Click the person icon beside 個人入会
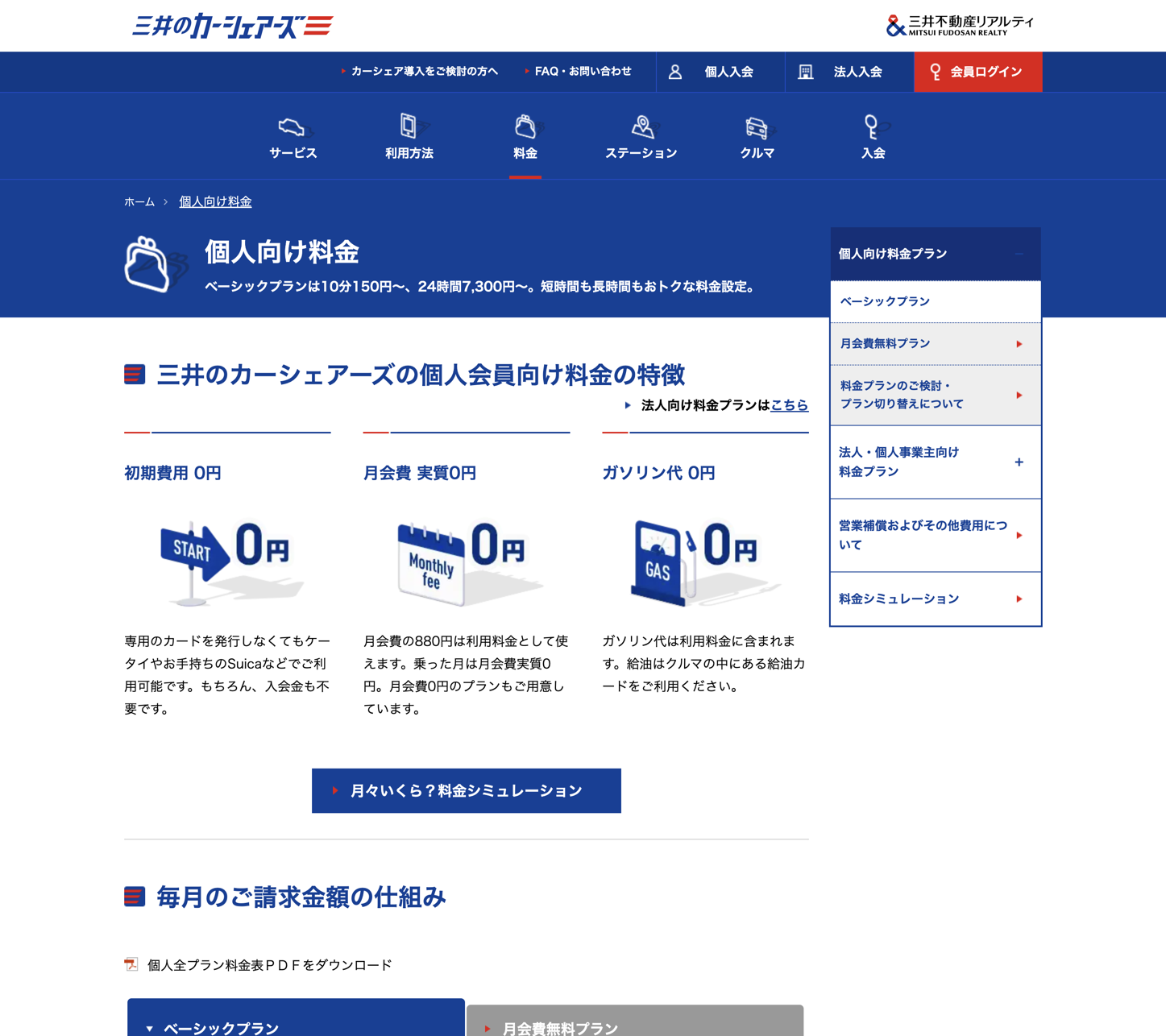 click(675, 72)
